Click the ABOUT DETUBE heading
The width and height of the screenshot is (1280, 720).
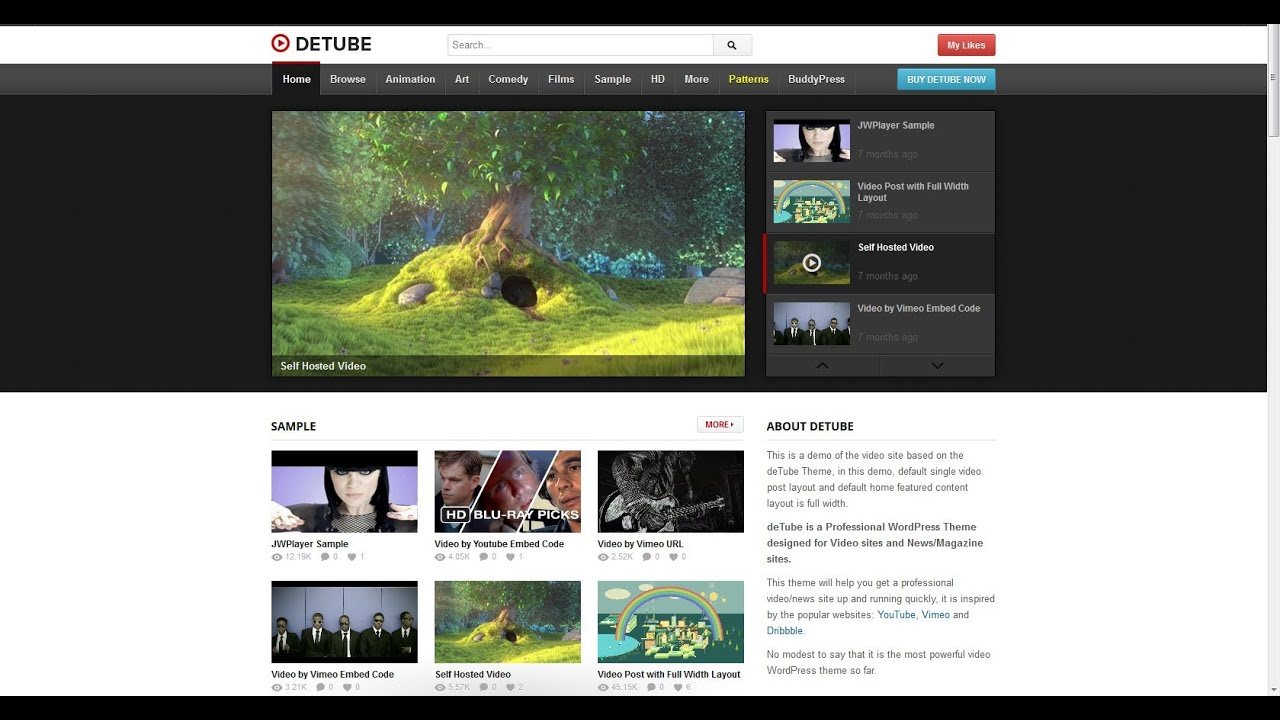(810, 426)
